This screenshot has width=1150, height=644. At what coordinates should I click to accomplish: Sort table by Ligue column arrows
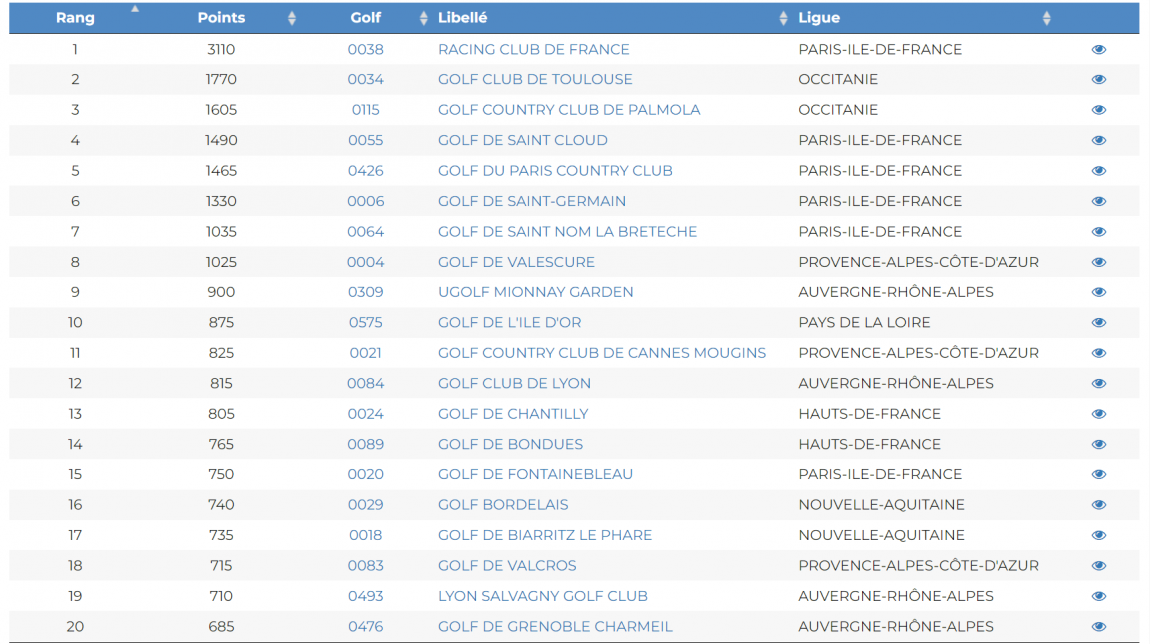coord(1047,18)
